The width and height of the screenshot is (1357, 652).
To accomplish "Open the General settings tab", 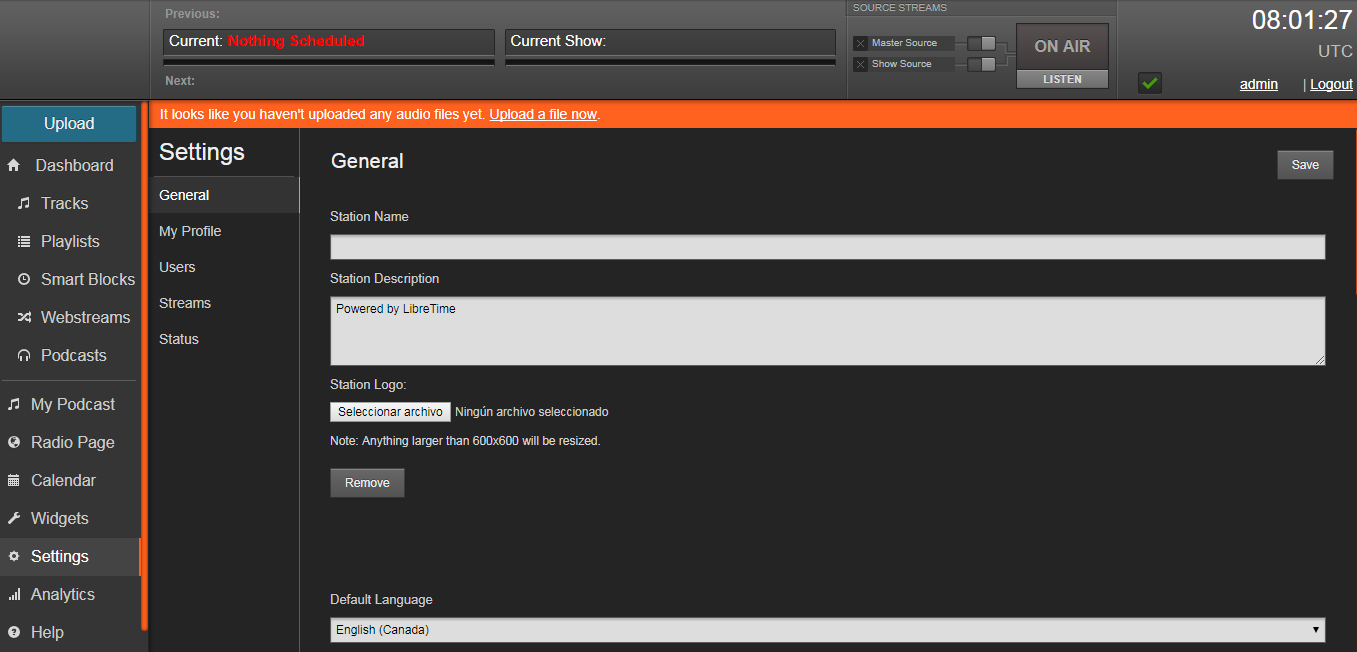I will click(x=224, y=195).
